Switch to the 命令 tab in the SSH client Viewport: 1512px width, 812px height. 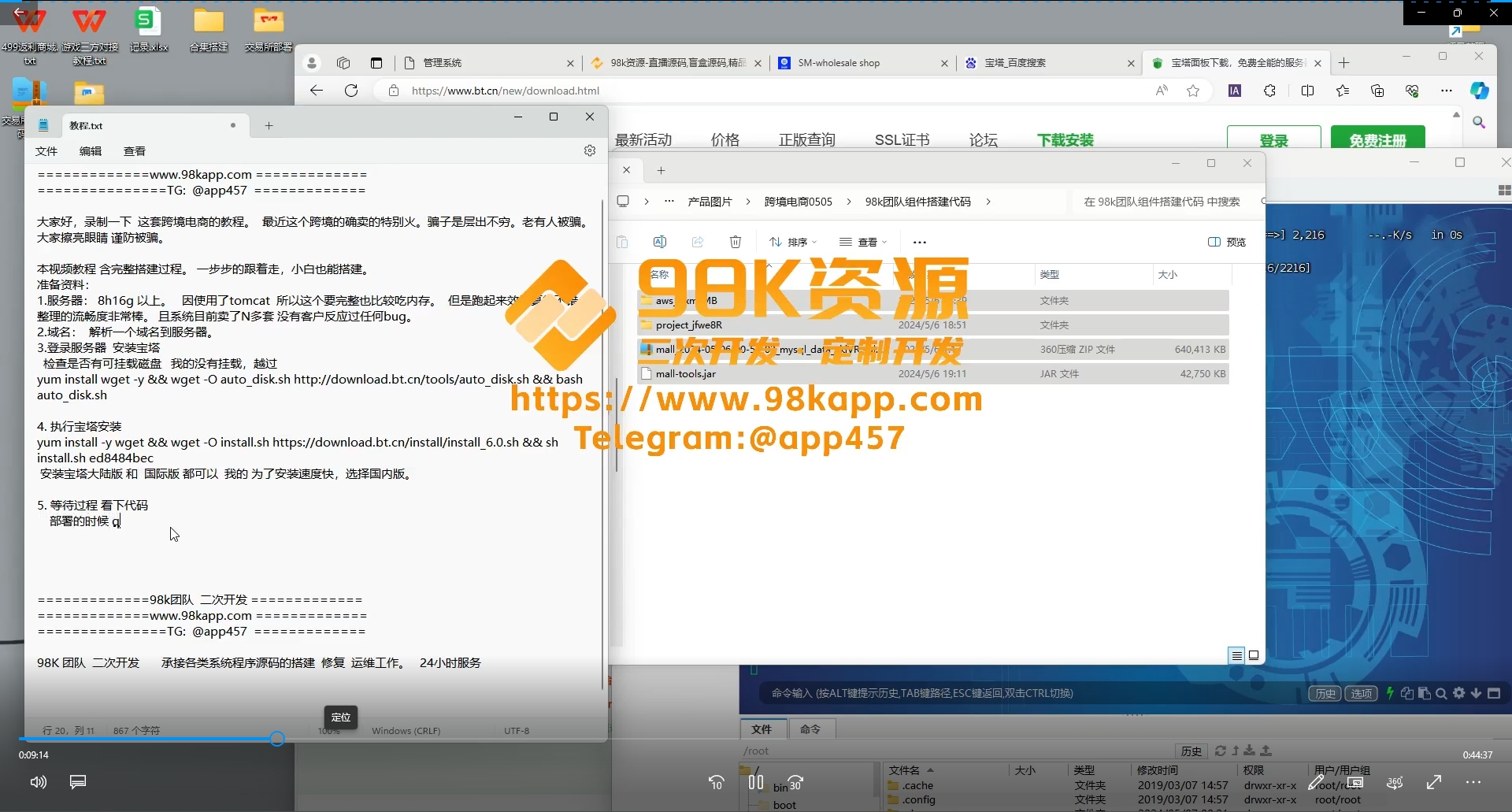coord(810,729)
